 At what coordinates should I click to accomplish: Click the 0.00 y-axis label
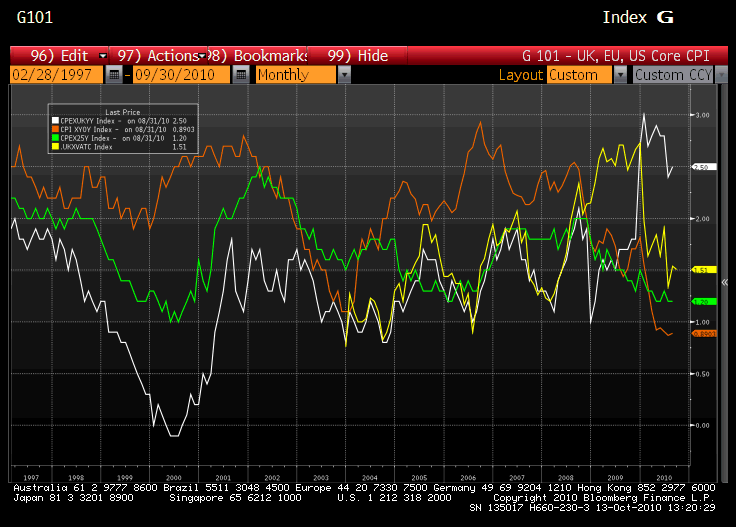click(x=702, y=426)
